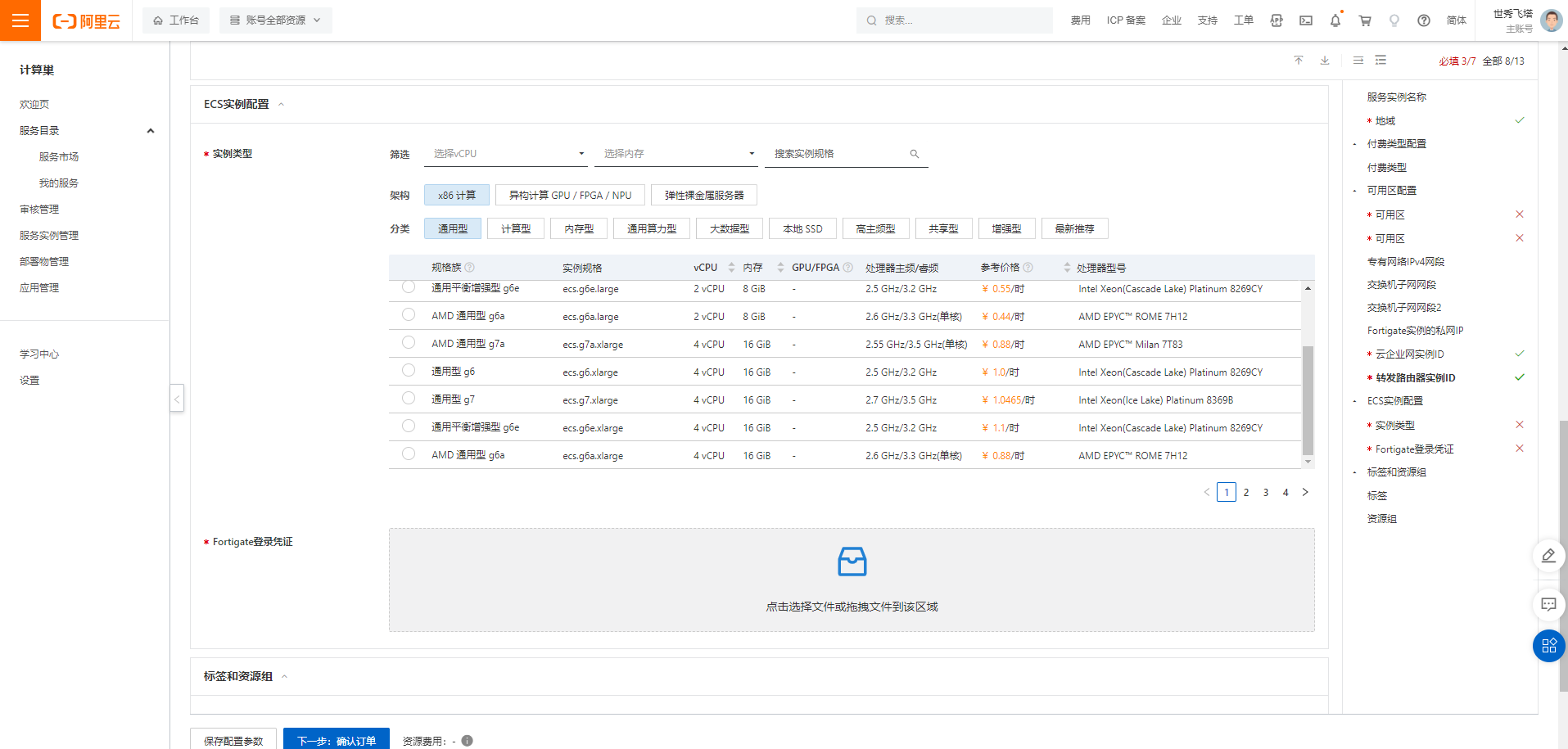
Task: Click help icon next to 规格族 header
Action: [x=470, y=268]
